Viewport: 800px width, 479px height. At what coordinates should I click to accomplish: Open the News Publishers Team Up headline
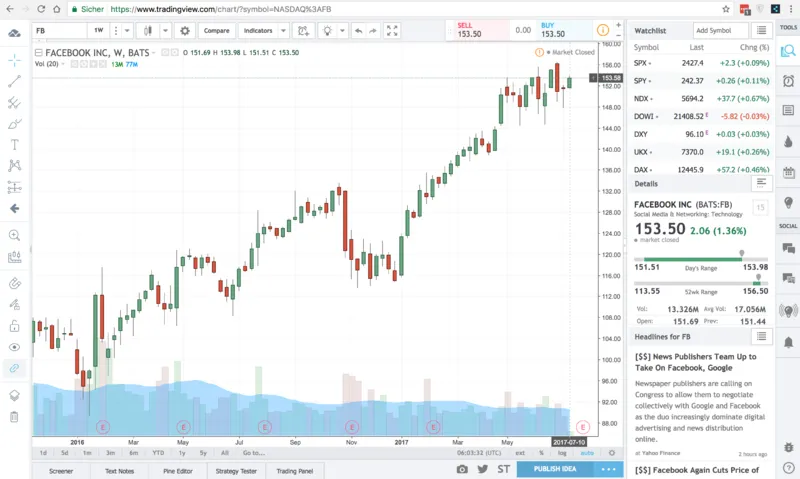tap(695, 362)
